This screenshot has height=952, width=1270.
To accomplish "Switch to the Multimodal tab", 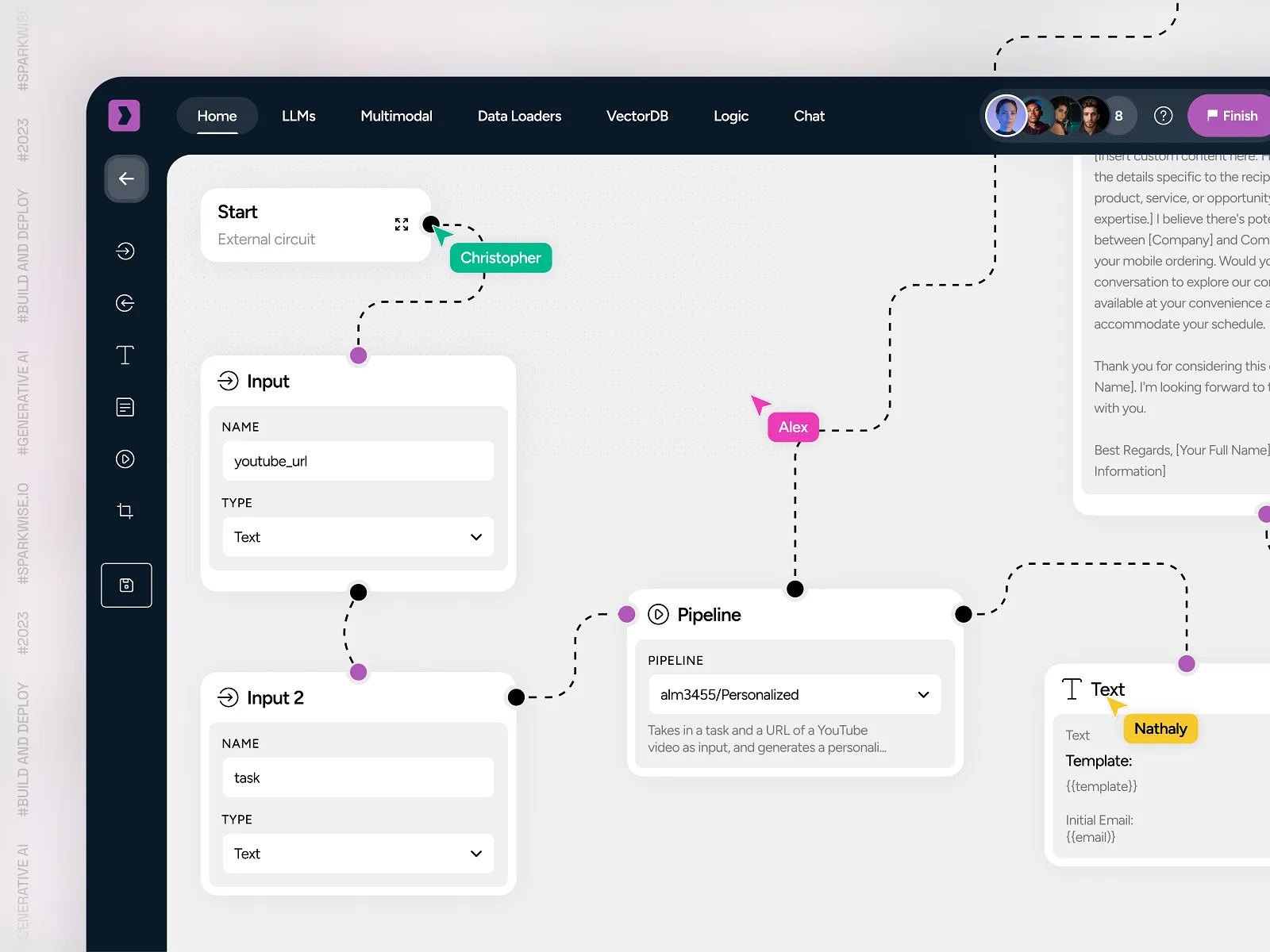I will point(396,116).
